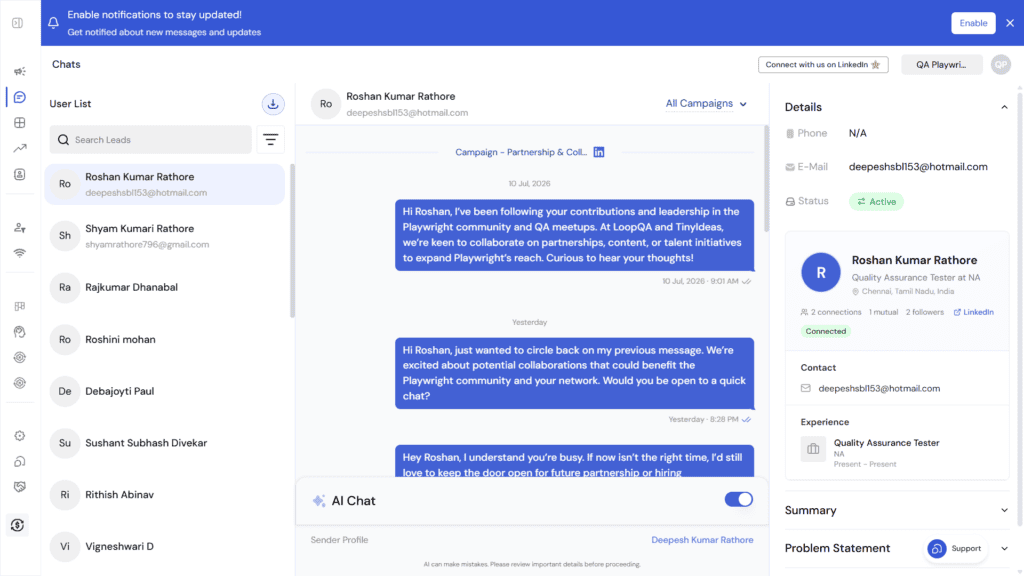Download the user list
The width and height of the screenshot is (1024, 576).
pos(273,104)
